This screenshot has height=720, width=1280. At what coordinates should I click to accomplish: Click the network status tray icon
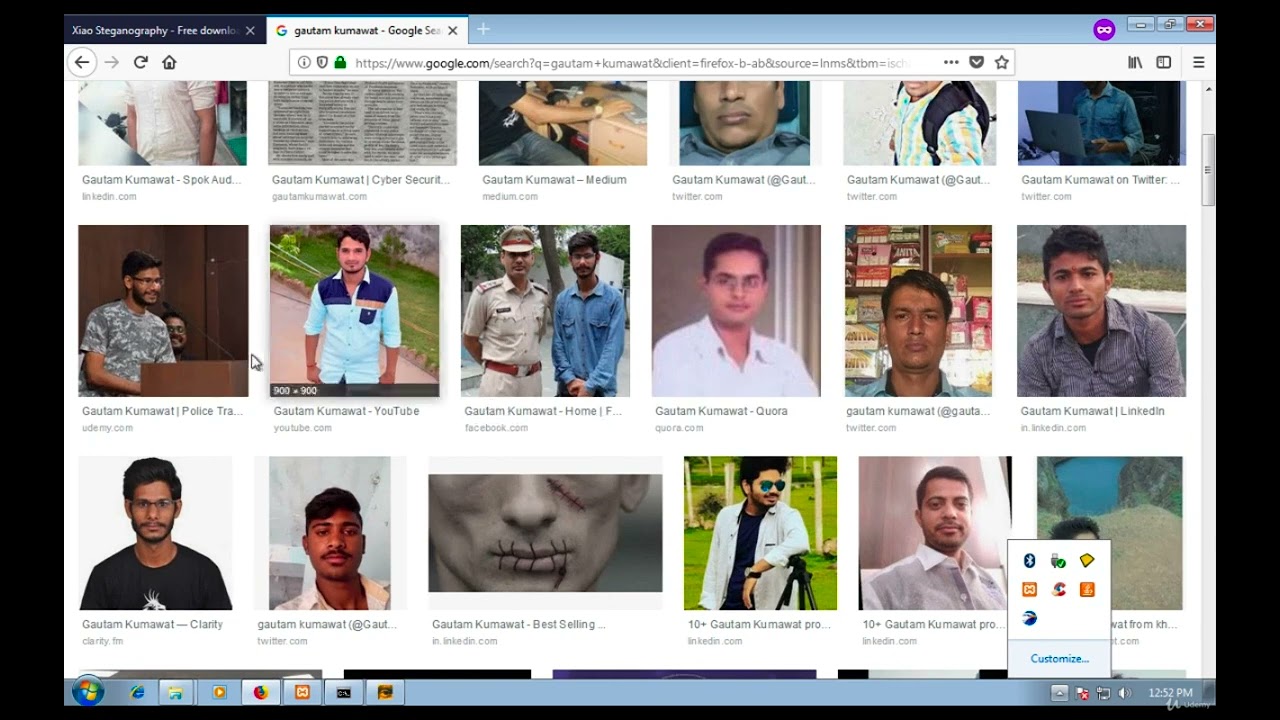(1104, 693)
